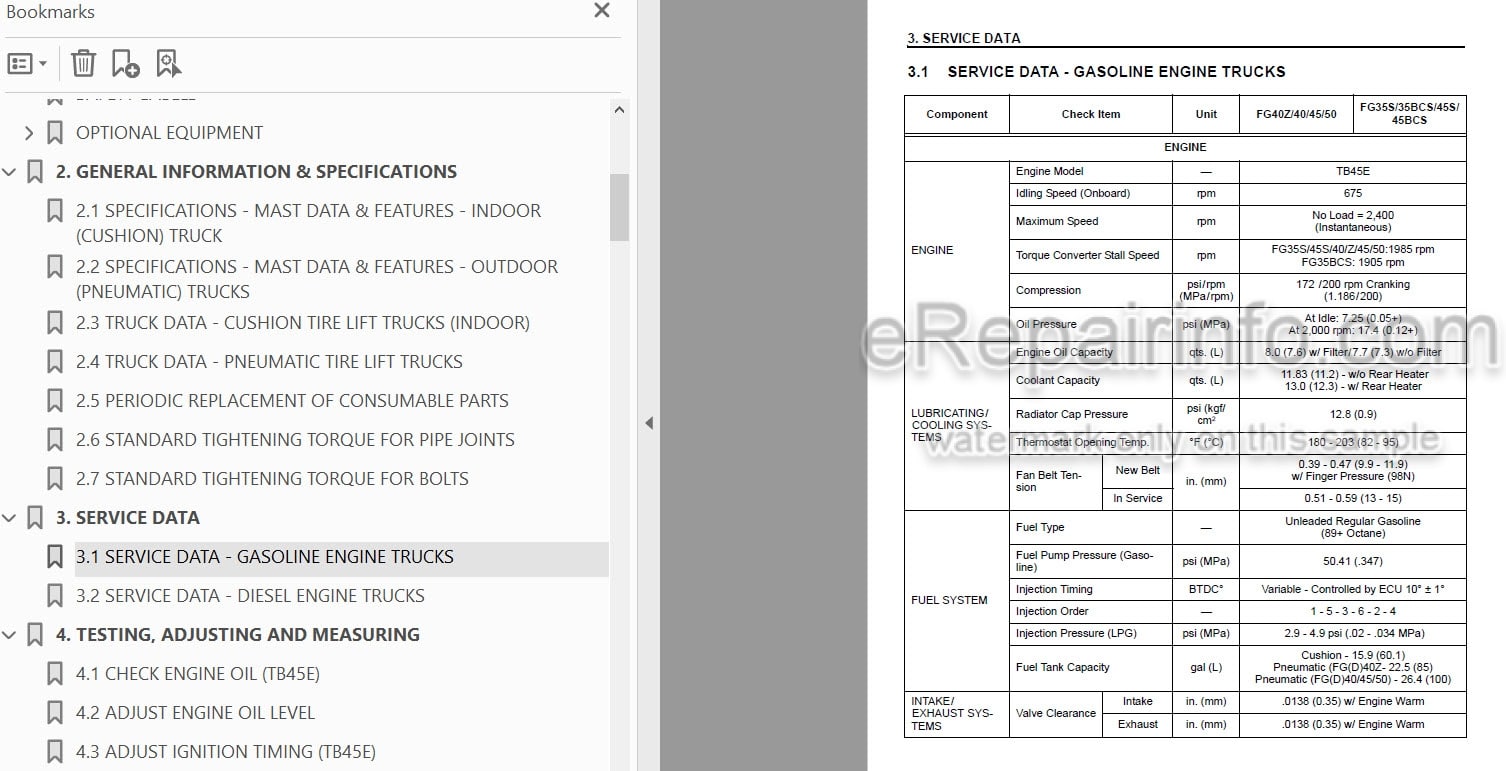
Task: Delete the selected bookmark with trash icon
Action: 84,64
